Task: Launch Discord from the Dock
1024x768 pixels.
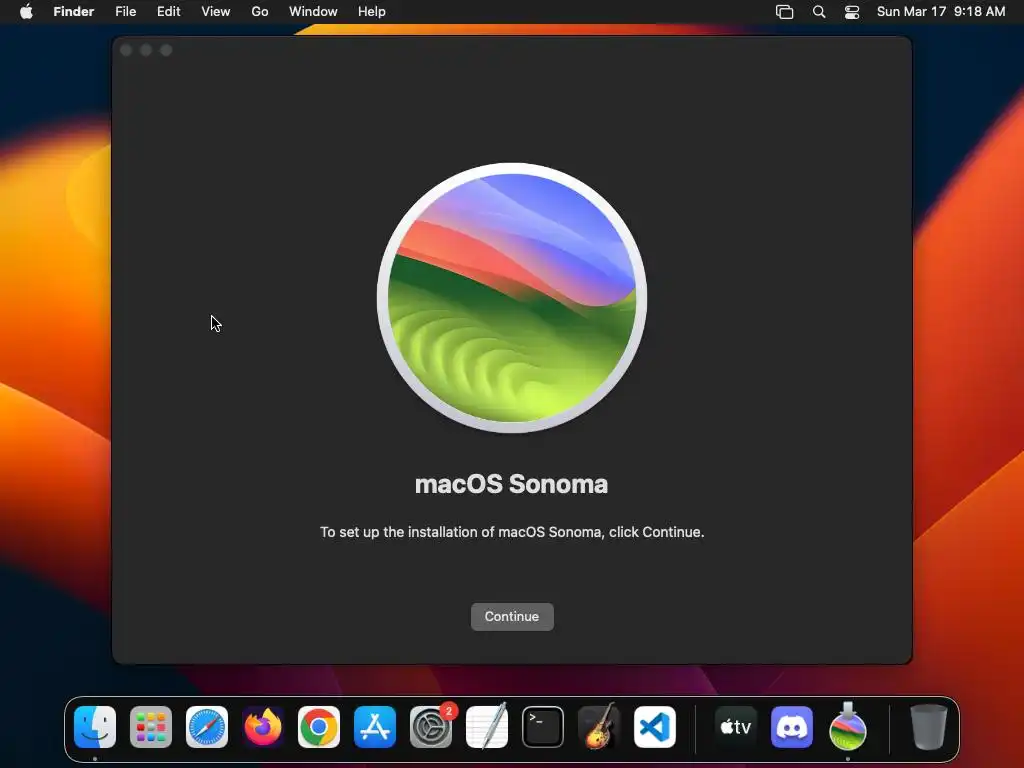Action: coord(792,727)
